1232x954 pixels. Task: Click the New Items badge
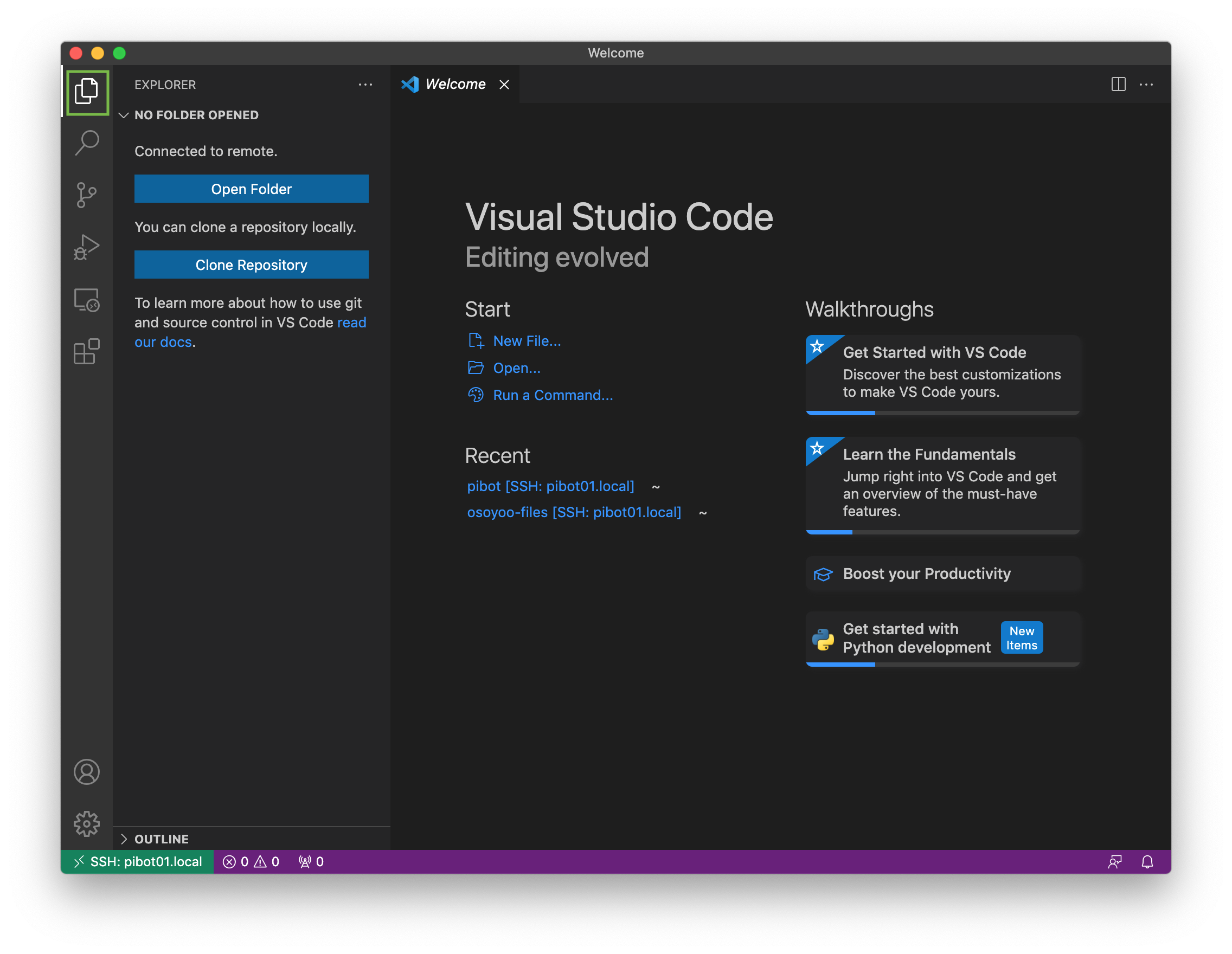pos(1022,638)
